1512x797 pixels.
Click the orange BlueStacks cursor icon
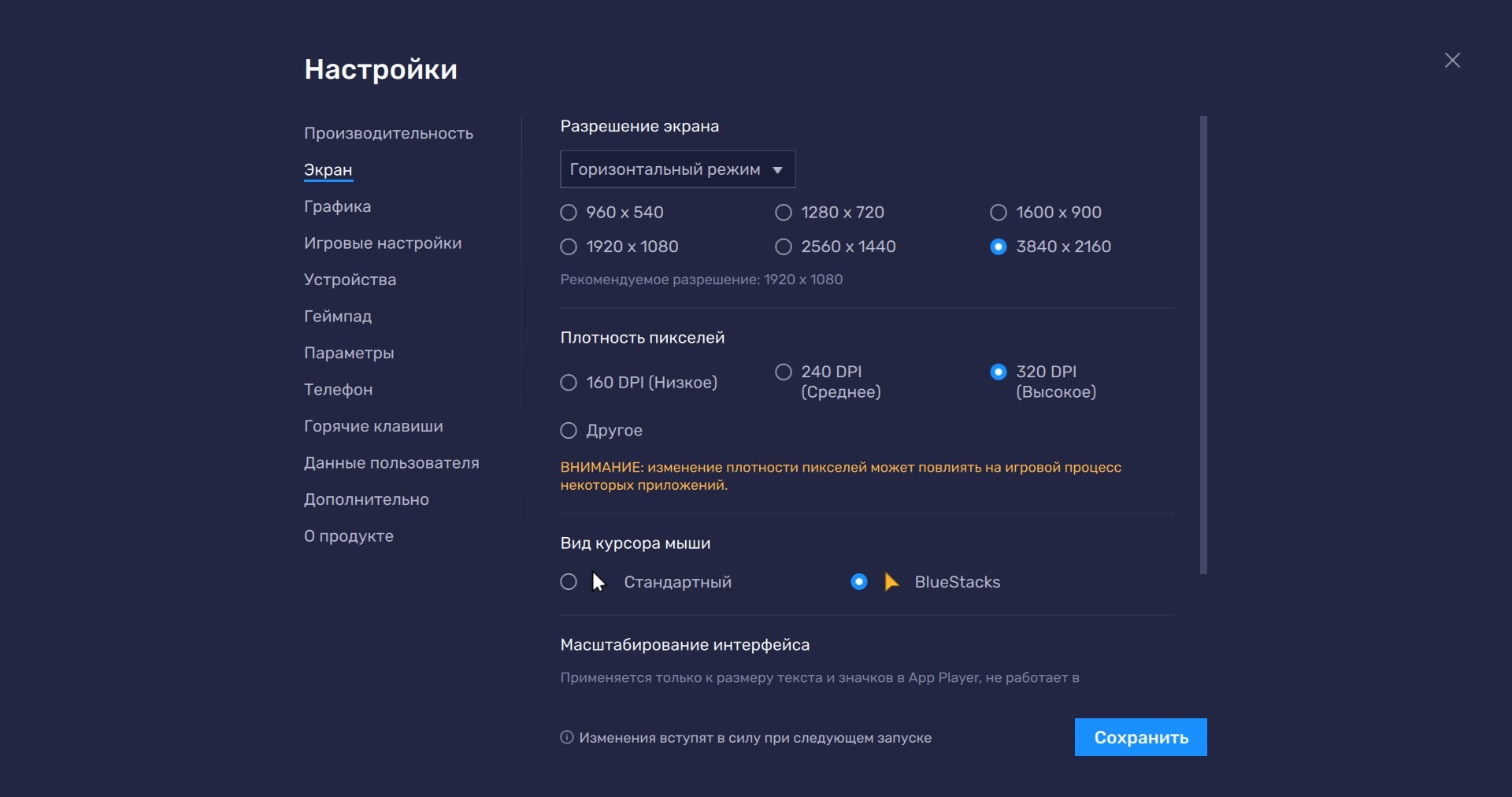(x=891, y=582)
